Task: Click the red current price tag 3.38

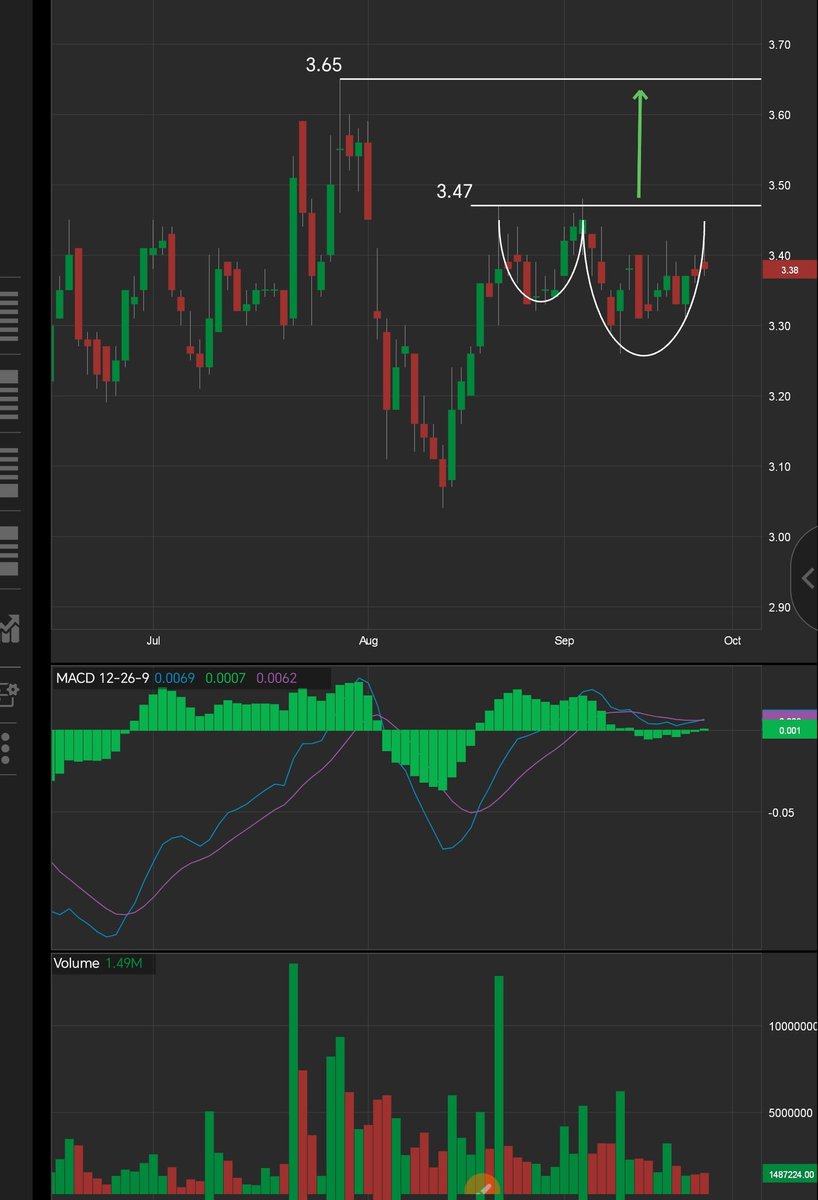Action: [x=789, y=269]
